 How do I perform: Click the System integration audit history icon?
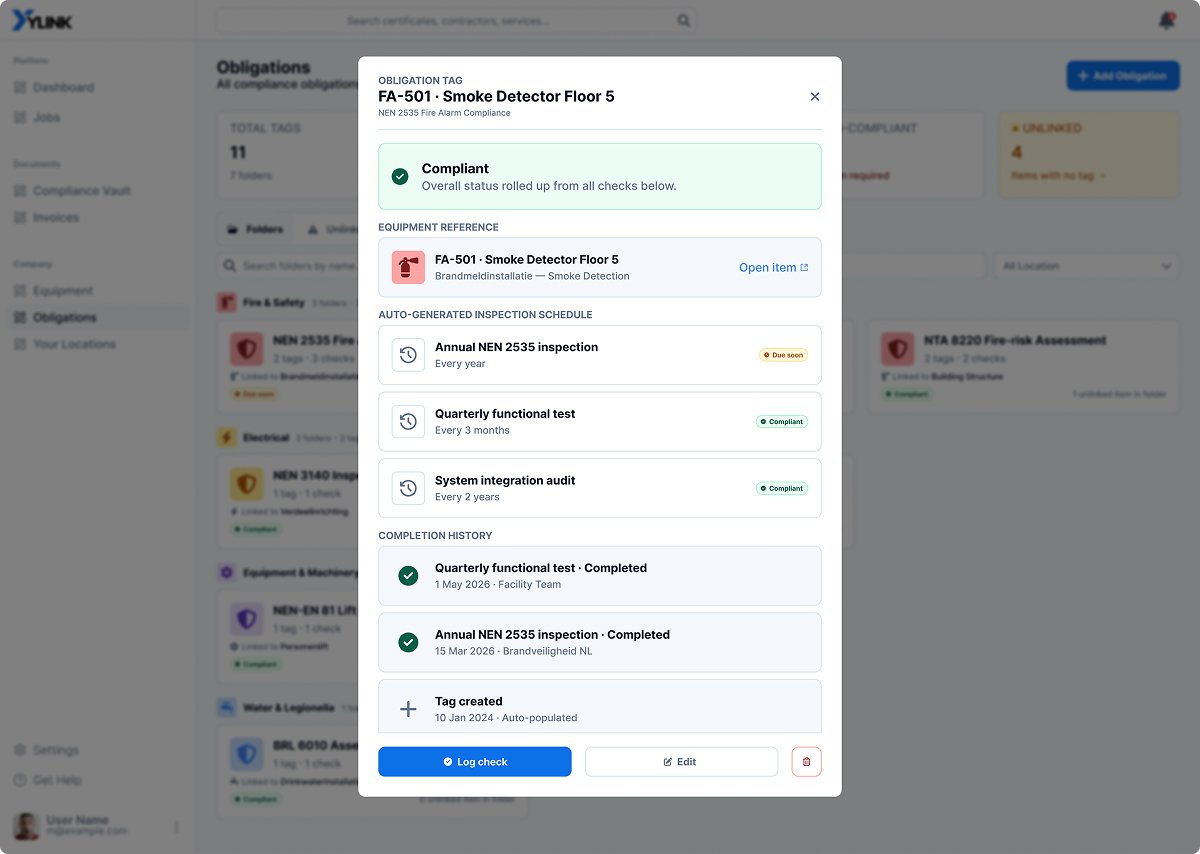408,488
